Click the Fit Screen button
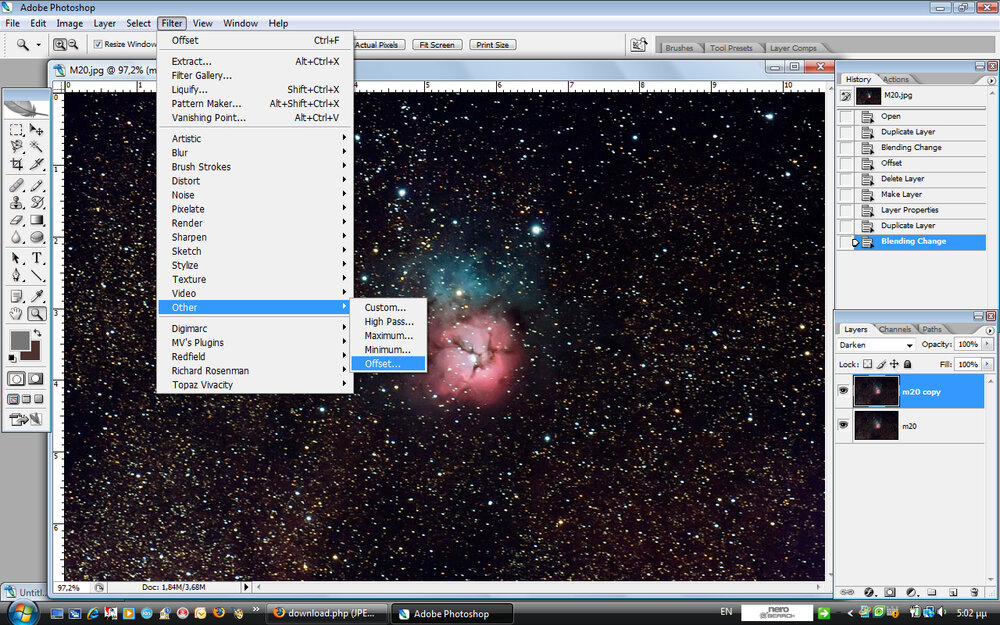1000x625 pixels. click(x=436, y=45)
